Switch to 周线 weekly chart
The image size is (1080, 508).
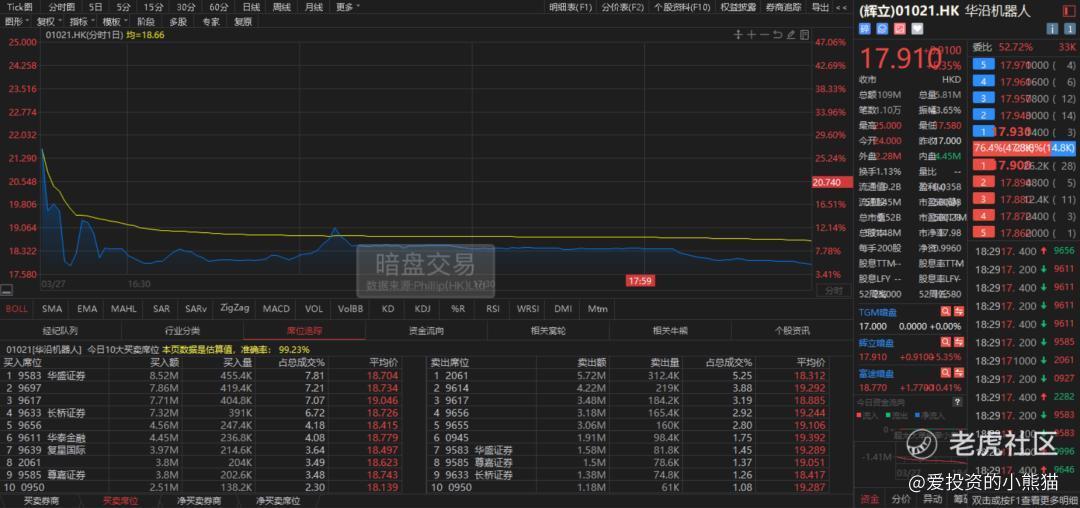(x=282, y=7)
